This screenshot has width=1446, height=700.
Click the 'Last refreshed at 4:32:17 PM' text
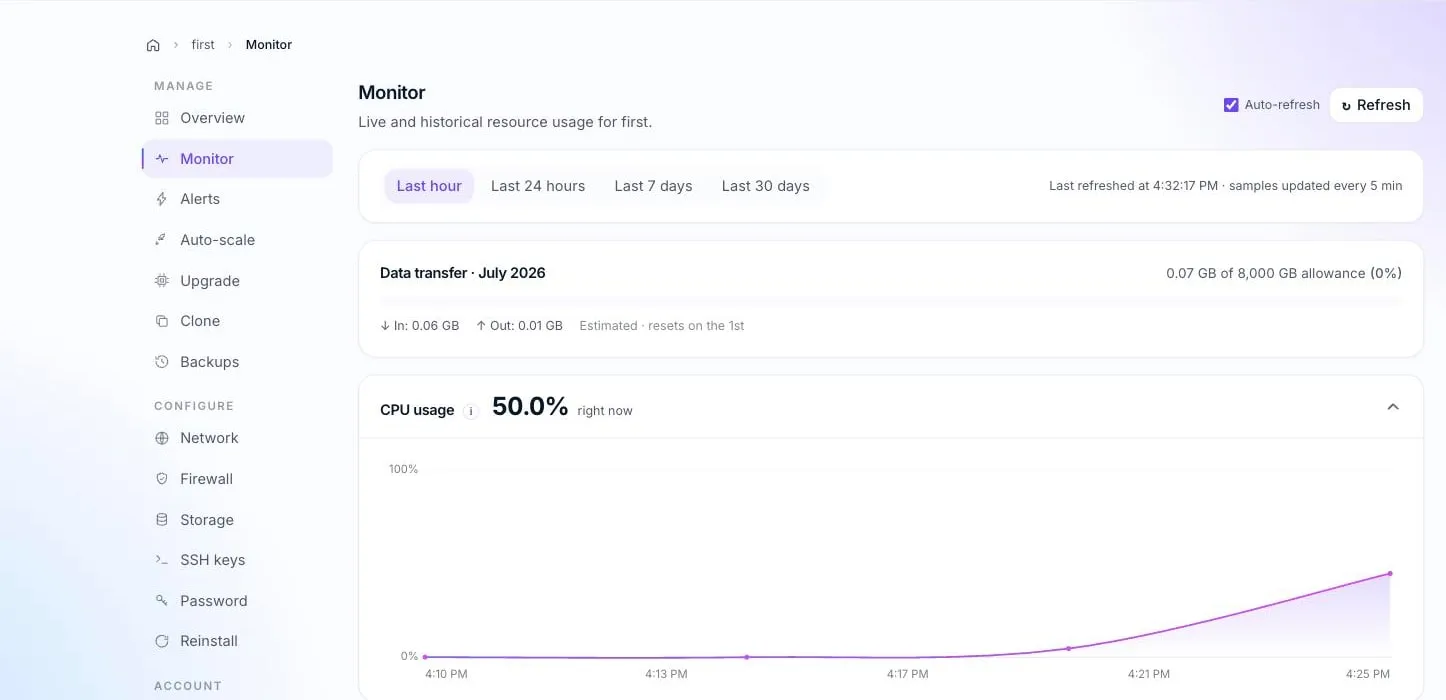pyautogui.click(x=1134, y=186)
